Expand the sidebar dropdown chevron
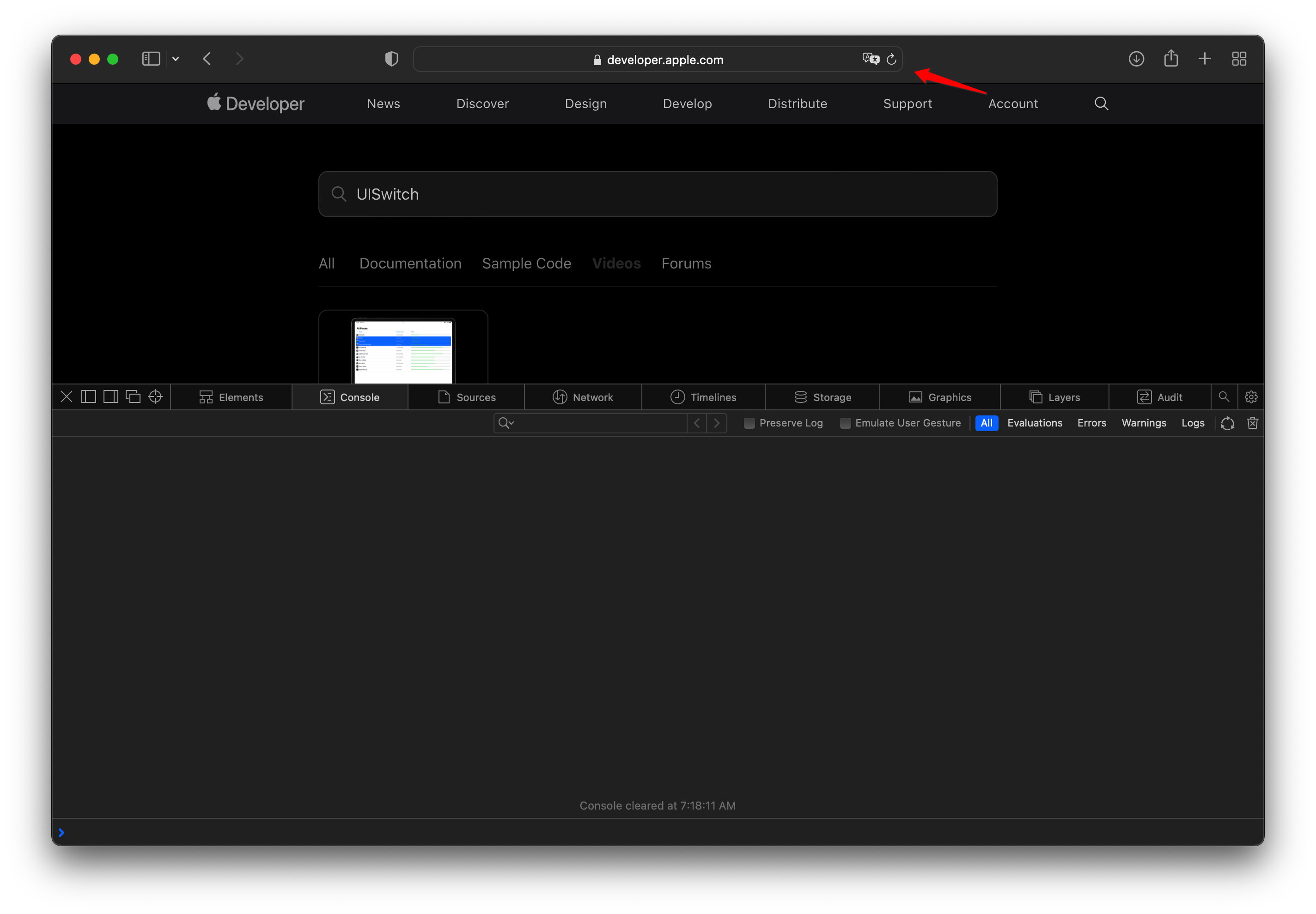 point(176,59)
